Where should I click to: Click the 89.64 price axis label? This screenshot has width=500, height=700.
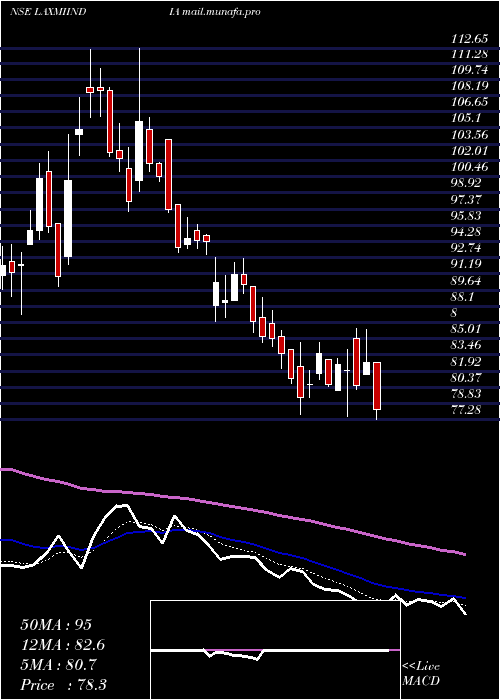point(467,281)
